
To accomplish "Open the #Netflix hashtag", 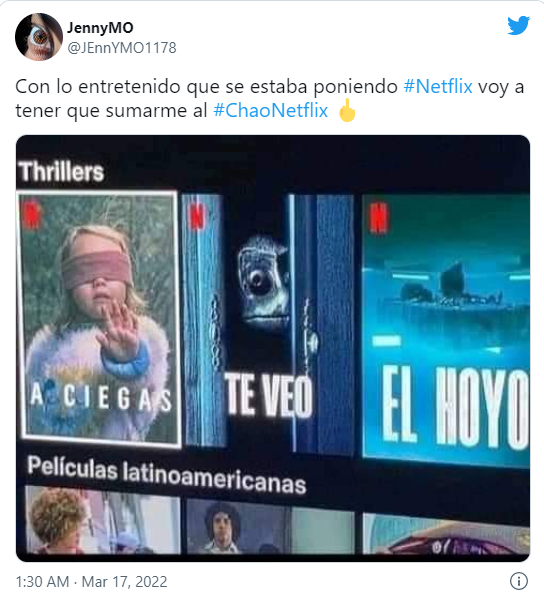I will pyautogui.click(x=438, y=86).
